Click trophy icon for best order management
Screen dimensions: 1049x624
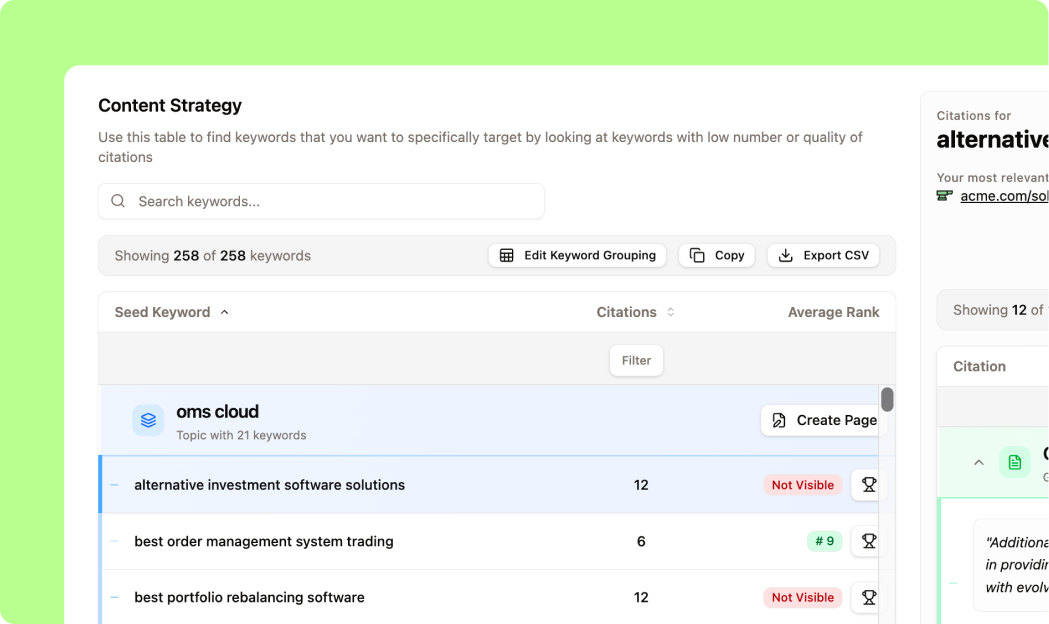[868, 541]
